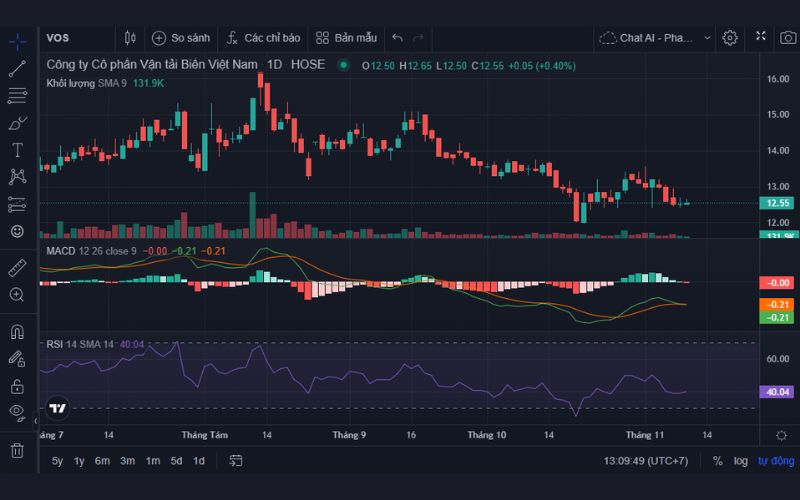Take a chart snapshot with camera icon
Viewport: 800px width, 500px height.
(x=785, y=38)
